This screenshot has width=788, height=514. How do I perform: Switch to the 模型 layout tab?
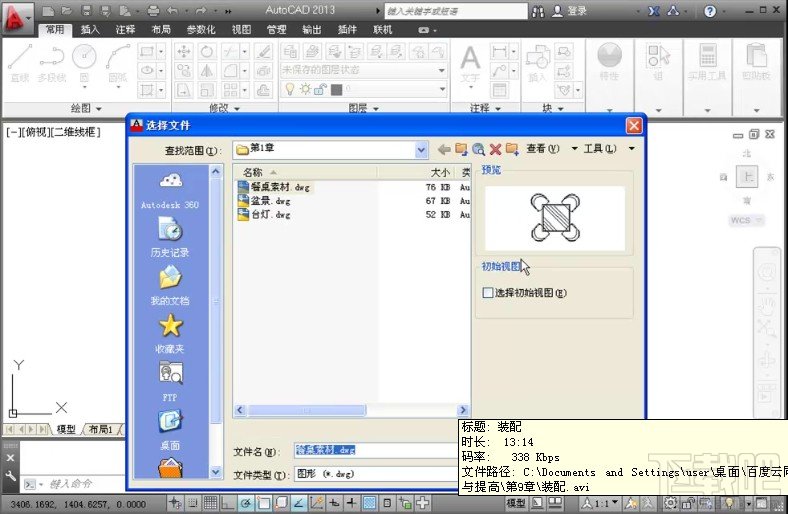[x=66, y=429]
